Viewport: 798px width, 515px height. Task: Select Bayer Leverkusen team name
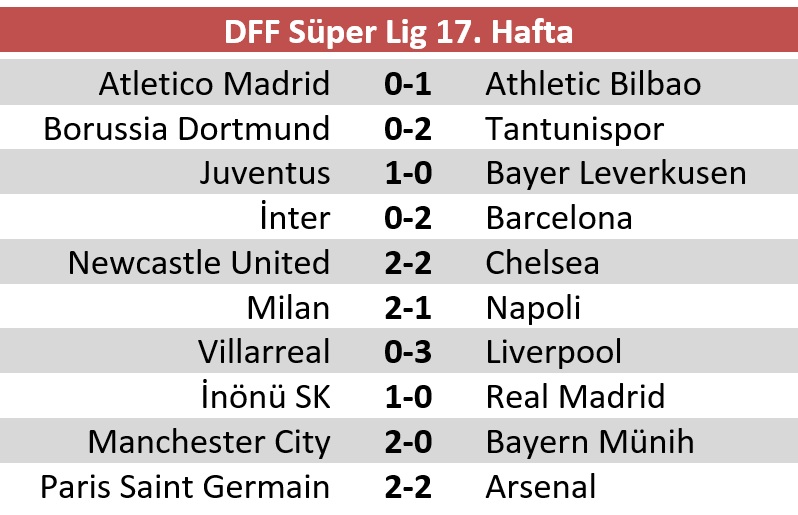click(x=616, y=174)
